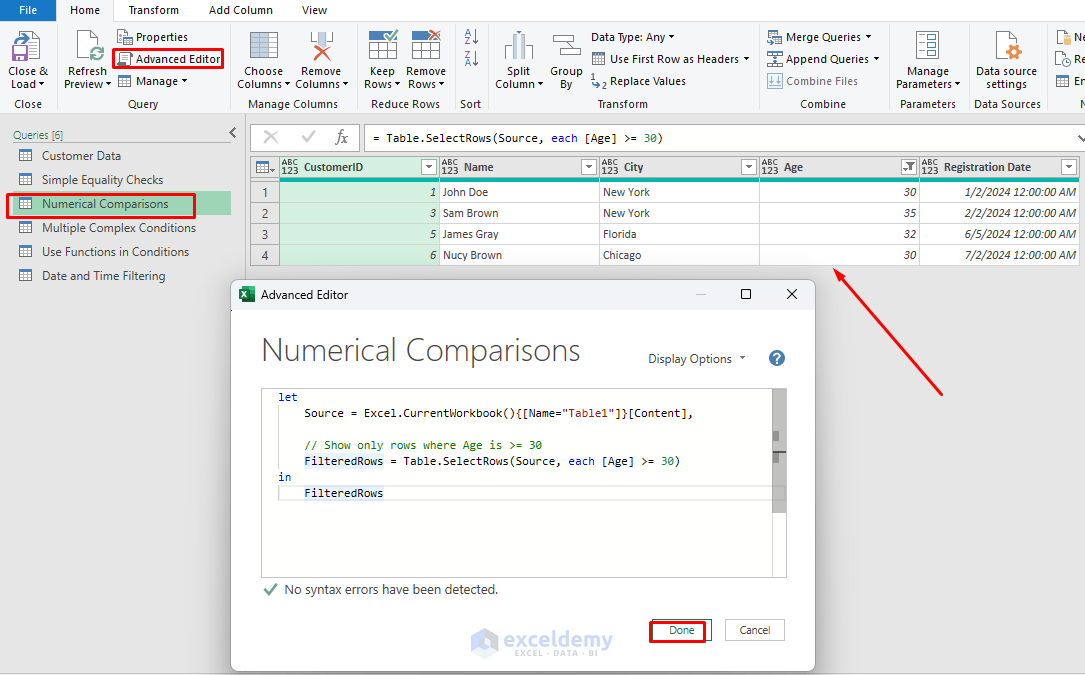Confirm formula with checkmark icon

pos(308,137)
